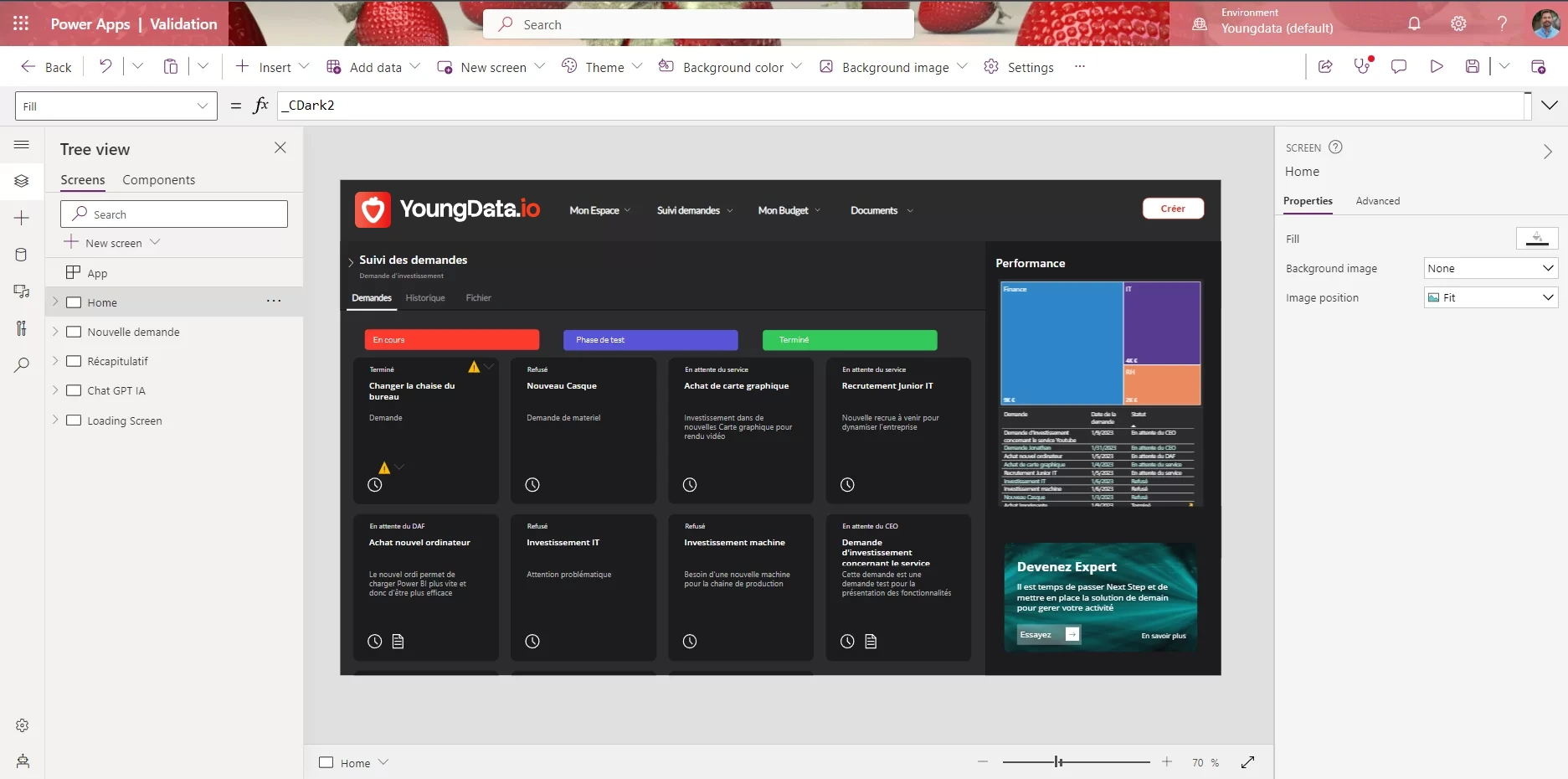Open the Search magnifier in left rail
Screen dimensions: 1568x779
pos(22,365)
